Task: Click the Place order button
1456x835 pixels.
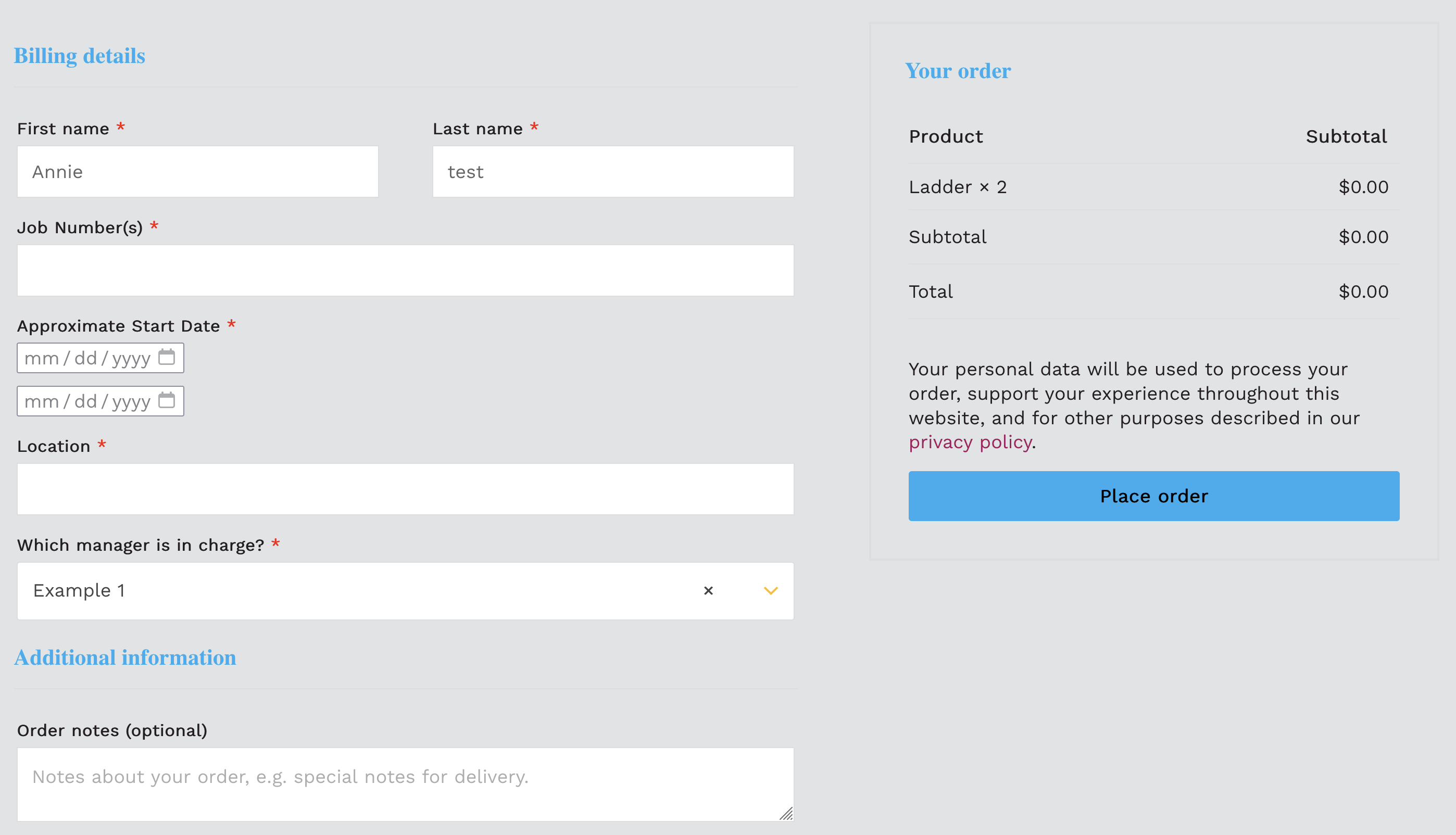Action: pos(1153,496)
